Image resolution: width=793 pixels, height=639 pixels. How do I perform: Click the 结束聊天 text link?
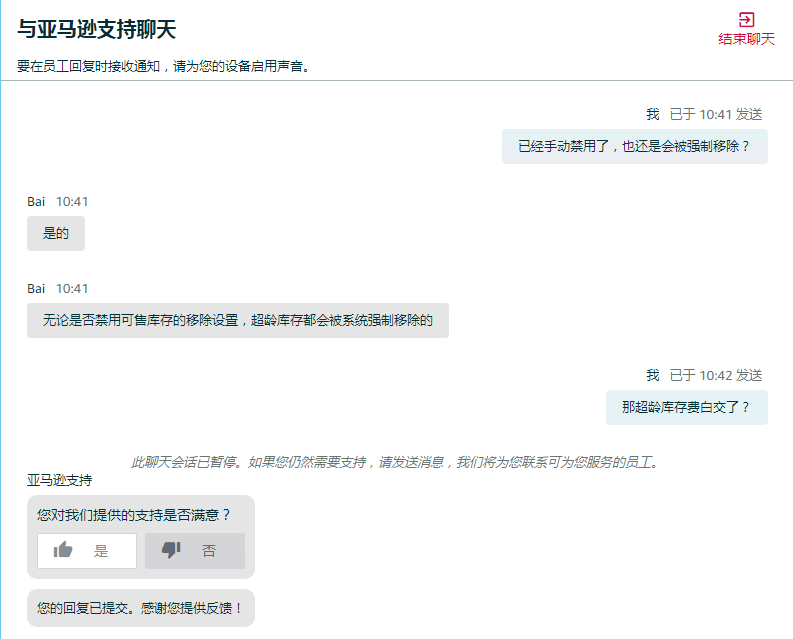(x=746, y=39)
